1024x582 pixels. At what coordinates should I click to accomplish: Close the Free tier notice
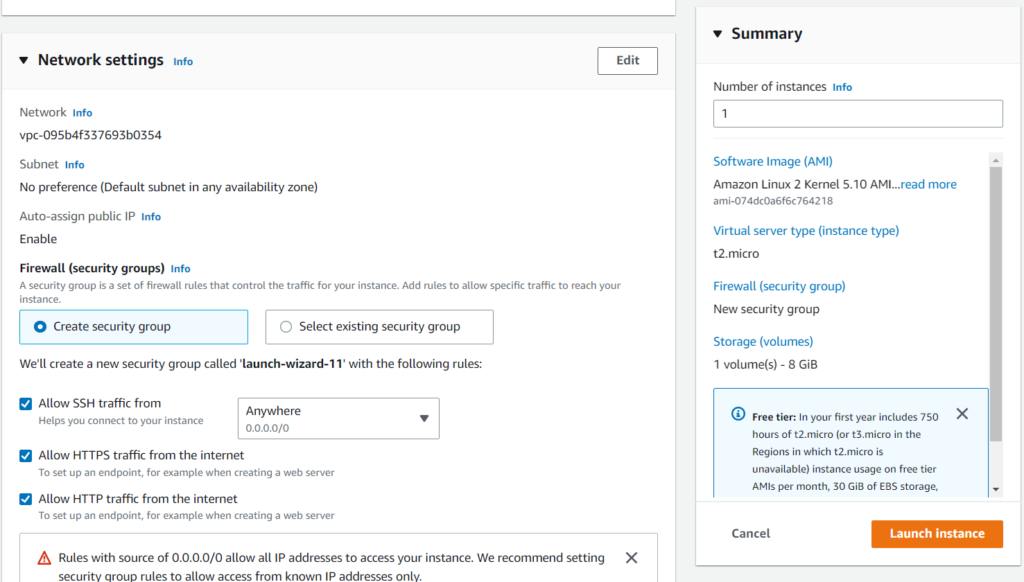tap(962, 414)
